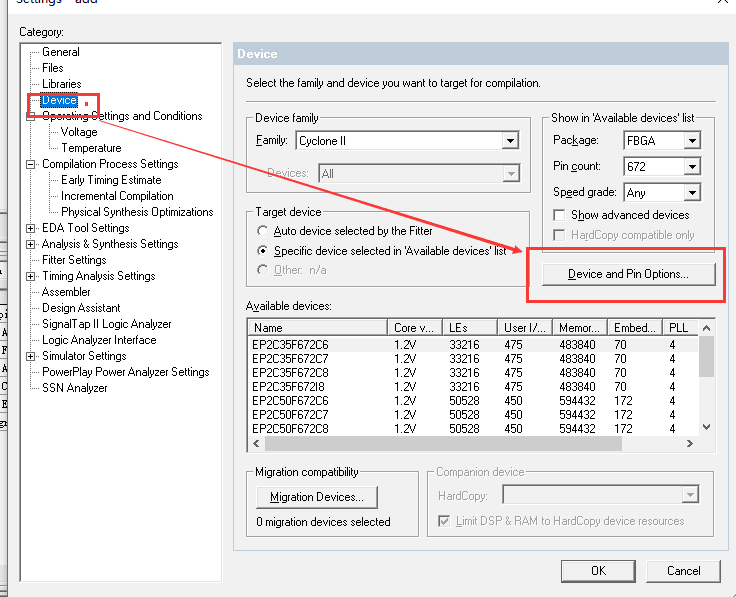Sort by User I/O column header
Screen dimensions: 736x597
[525, 328]
